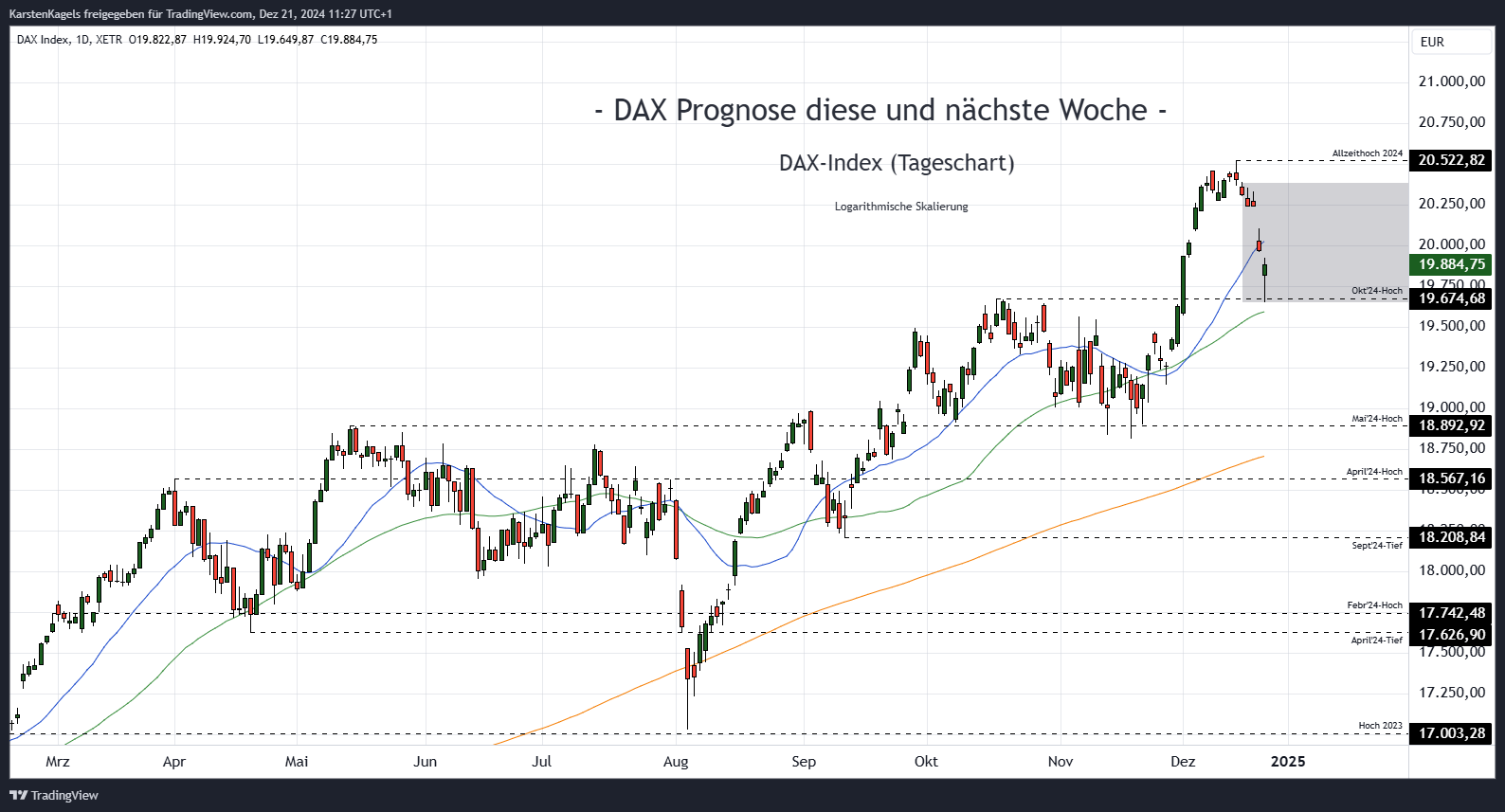Viewport: 1505px width, 812px height.
Task: Click the April'24-Hoch line label
Action: (x=1374, y=472)
